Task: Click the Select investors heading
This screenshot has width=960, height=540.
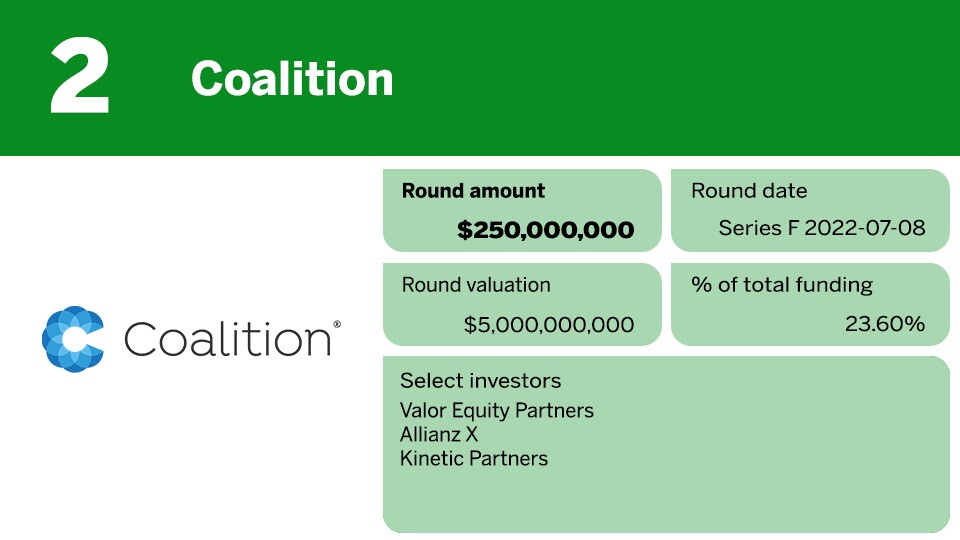Action: 480,381
